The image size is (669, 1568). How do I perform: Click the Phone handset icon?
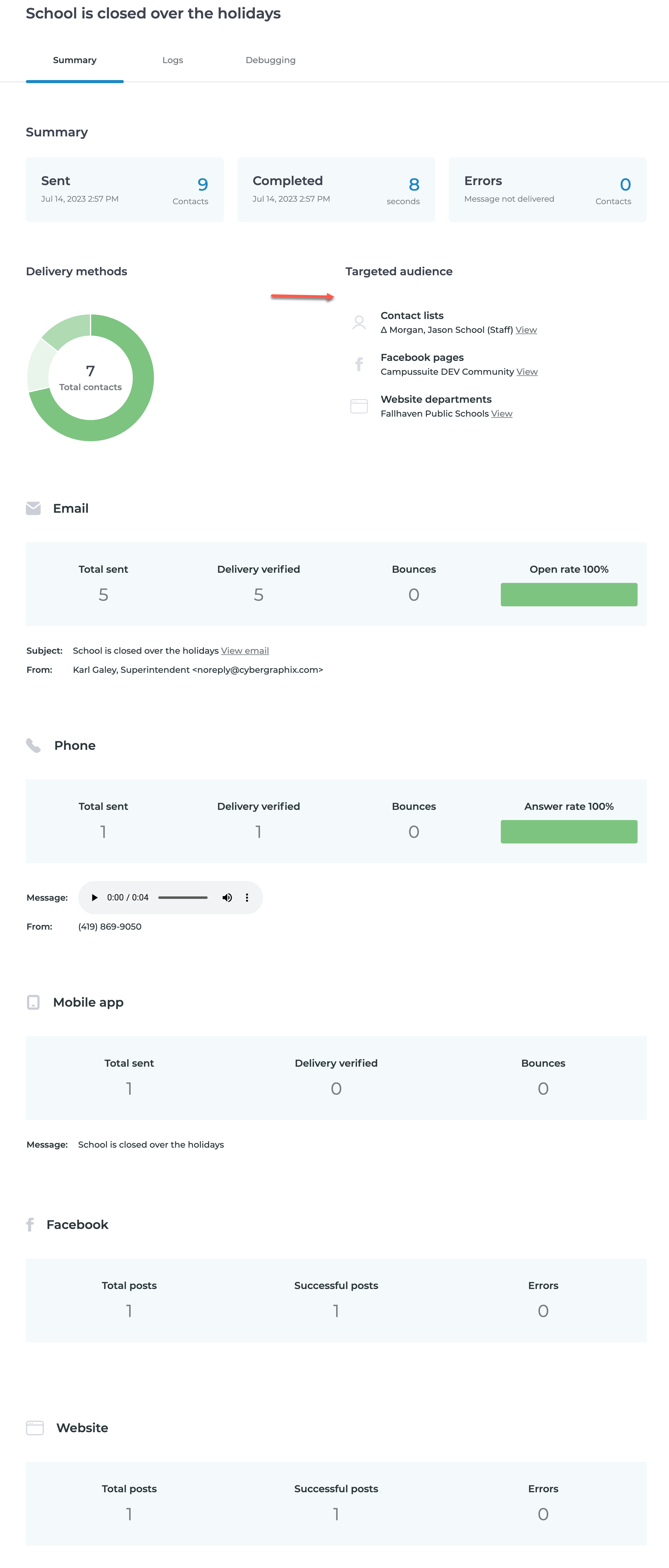(x=34, y=746)
